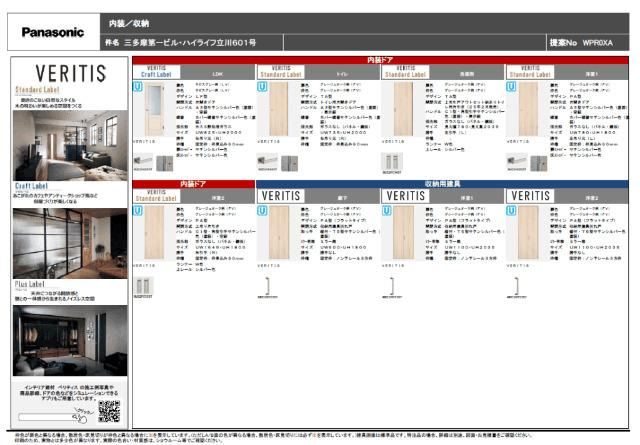Click the Craft Label heading in the left panel

[x=31, y=186]
